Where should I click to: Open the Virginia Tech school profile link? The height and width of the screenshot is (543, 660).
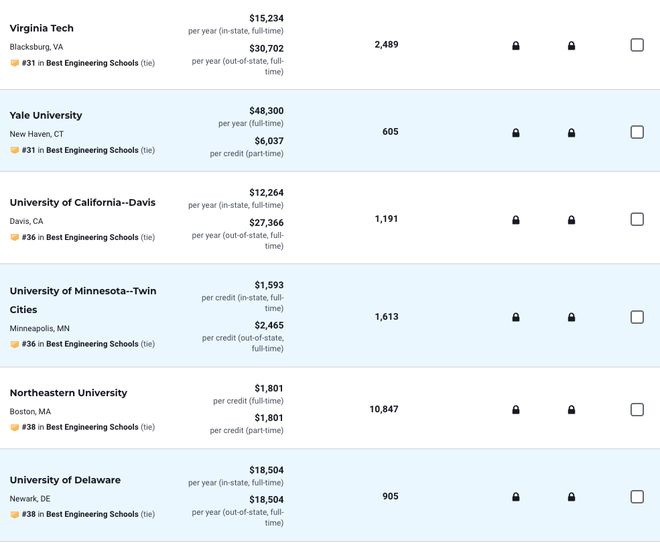(42, 28)
